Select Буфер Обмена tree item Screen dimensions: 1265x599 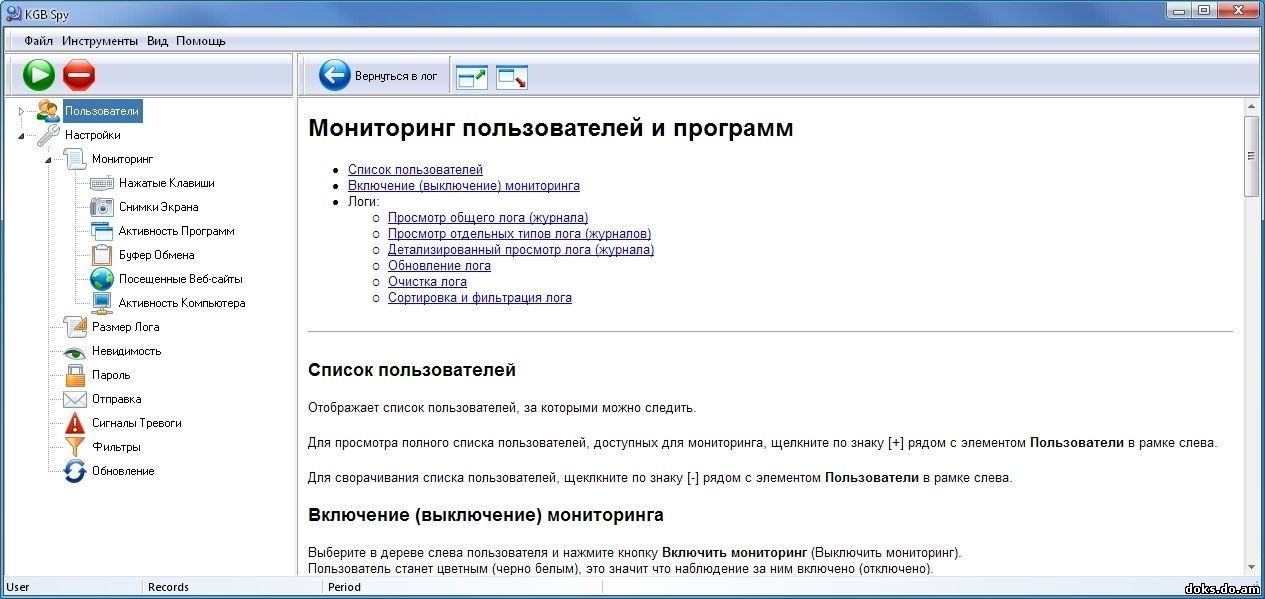[x=157, y=255]
